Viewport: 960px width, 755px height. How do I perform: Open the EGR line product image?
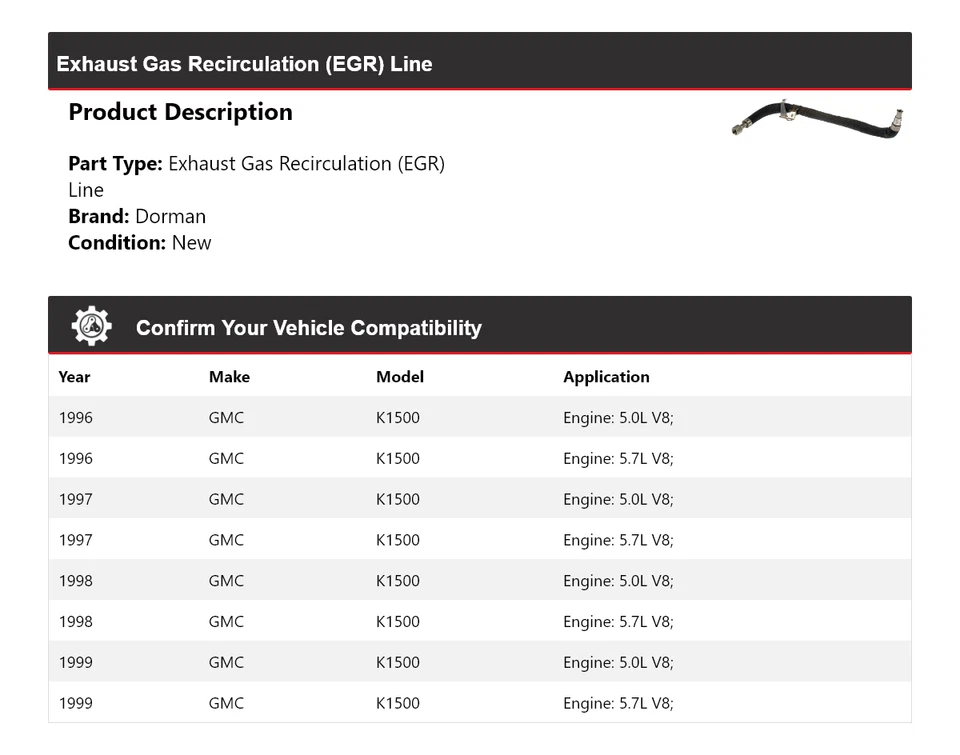tap(817, 118)
